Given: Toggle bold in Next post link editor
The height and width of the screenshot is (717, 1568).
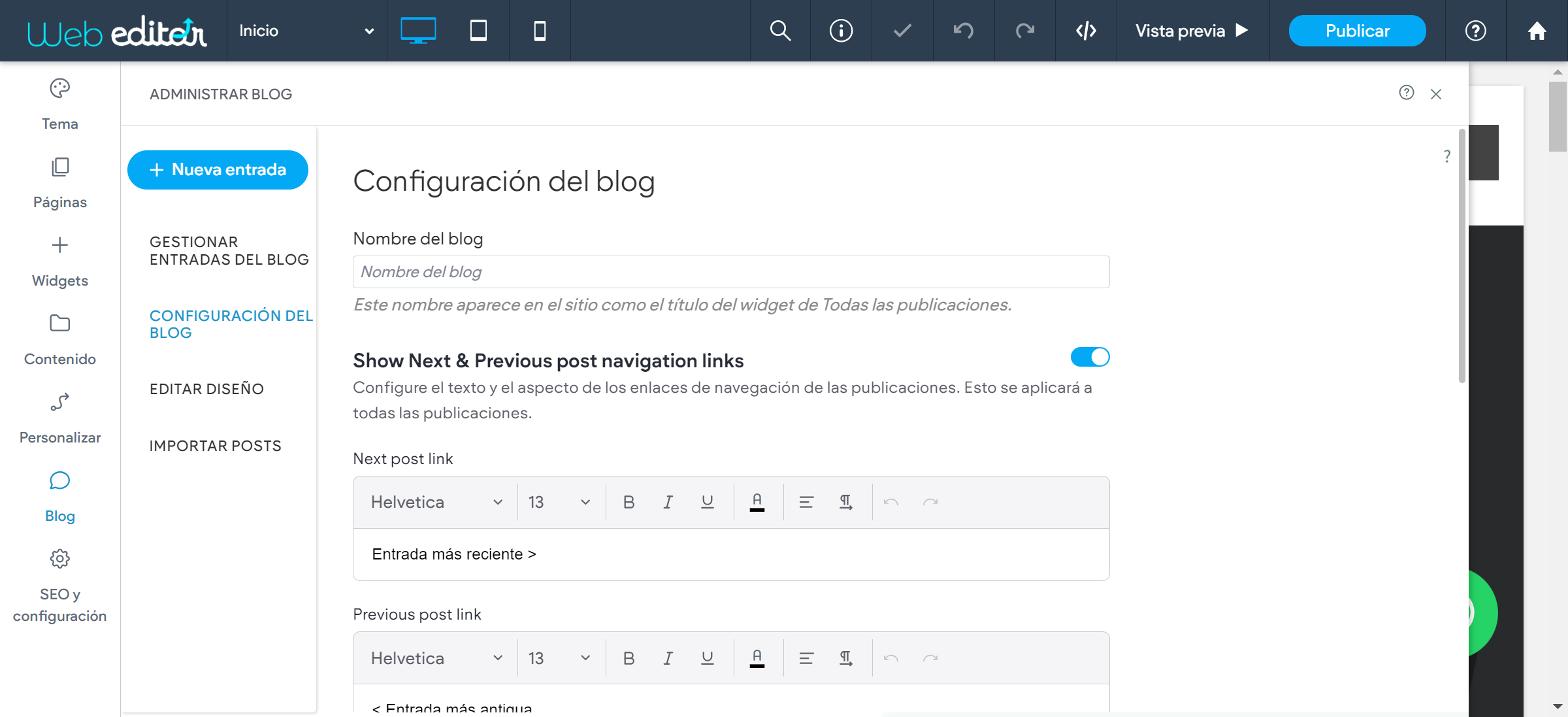Looking at the screenshot, I should pos(629,502).
